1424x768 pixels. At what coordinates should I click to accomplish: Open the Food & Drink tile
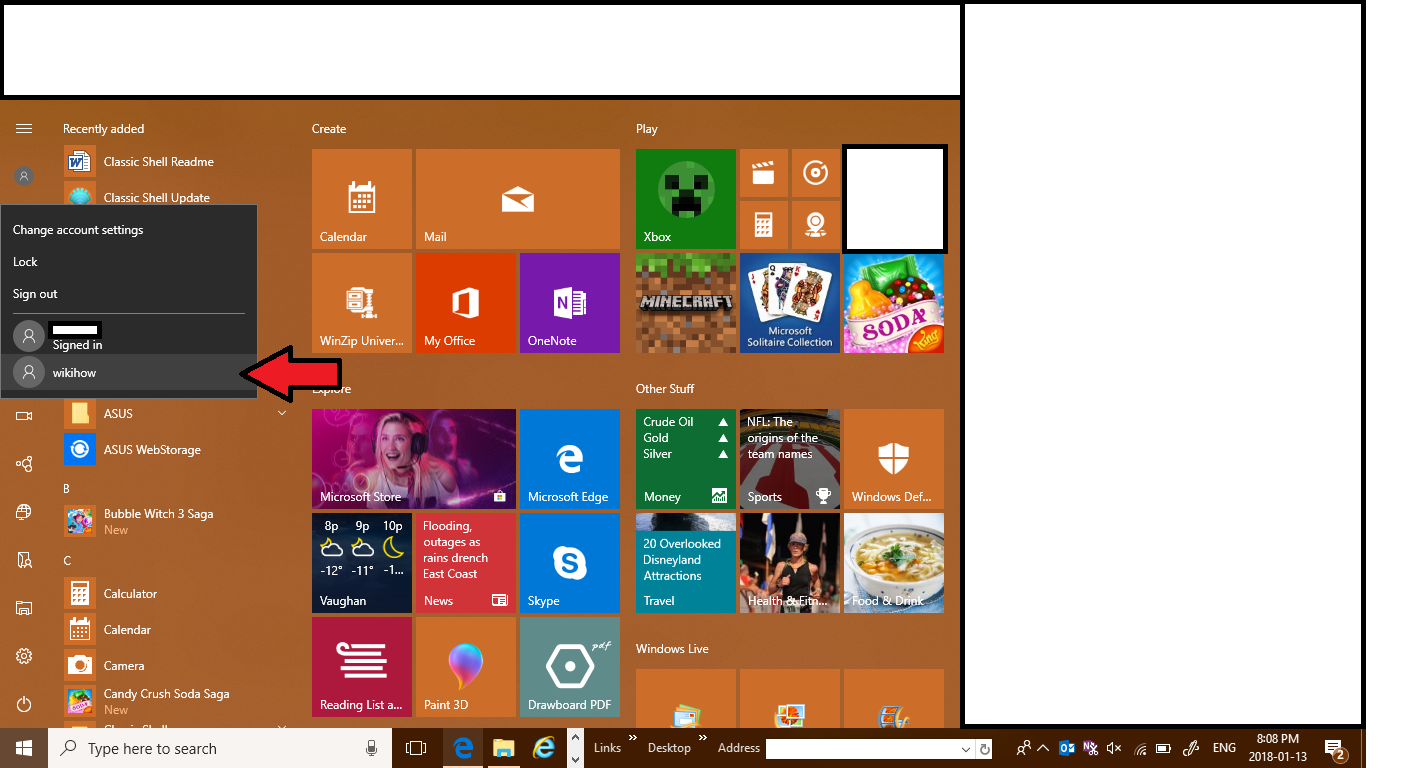pyautogui.click(x=894, y=563)
